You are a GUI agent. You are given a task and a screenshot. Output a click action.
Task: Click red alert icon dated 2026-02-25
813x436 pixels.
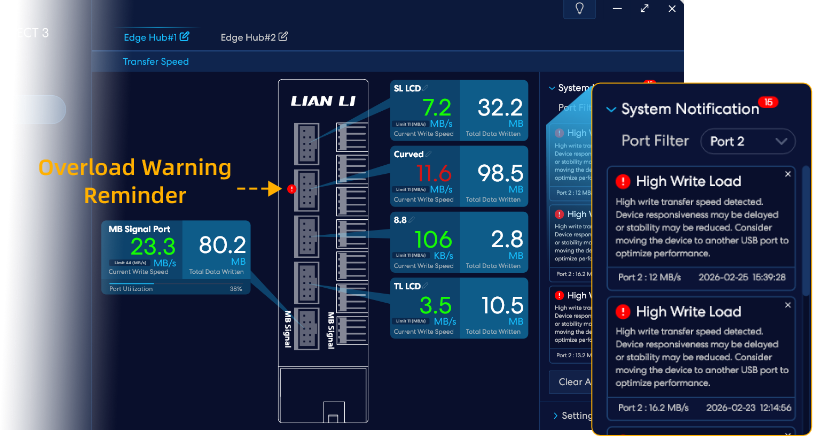coord(623,181)
